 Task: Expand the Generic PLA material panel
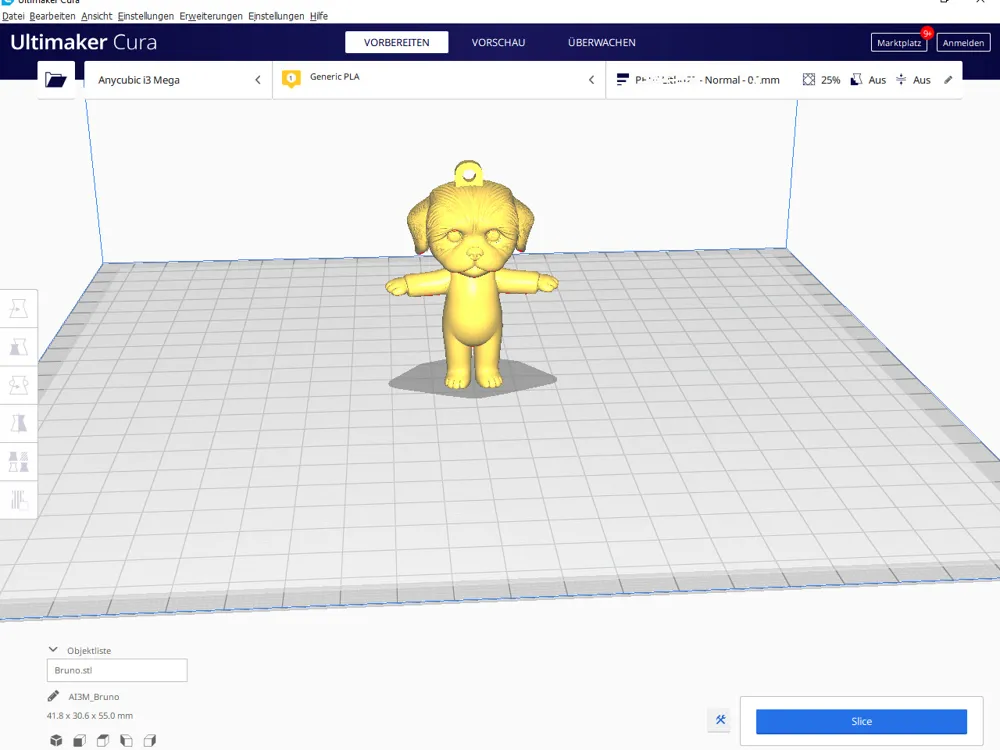[440, 79]
